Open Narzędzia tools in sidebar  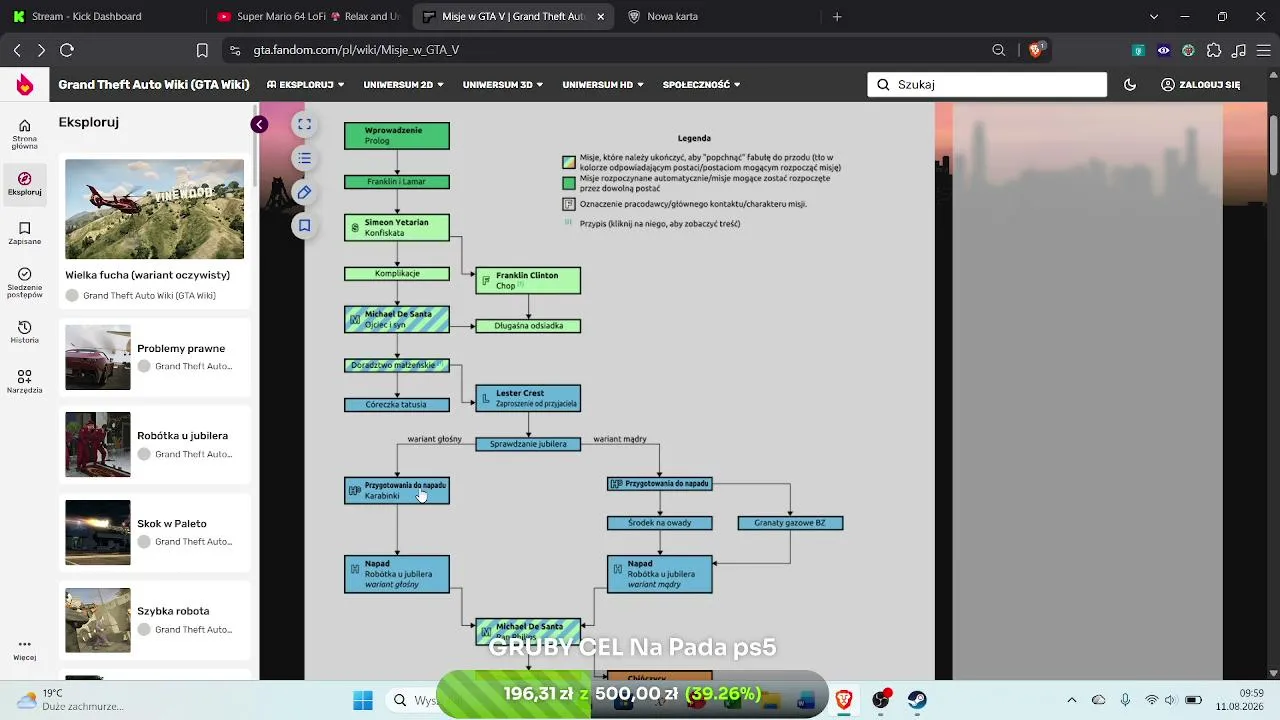[x=25, y=381]
